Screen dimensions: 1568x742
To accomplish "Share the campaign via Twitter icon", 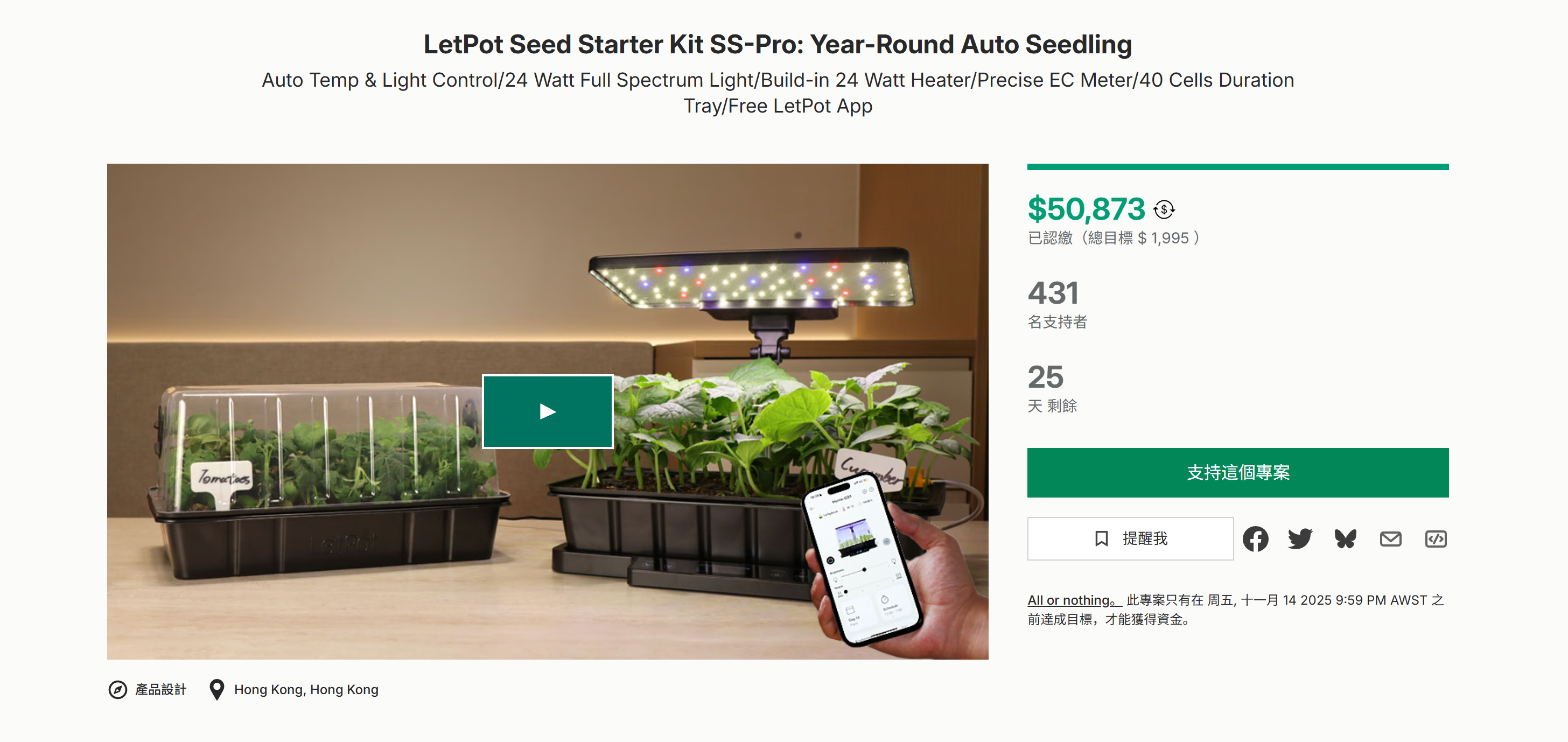I will click(x=1300, y=538).
